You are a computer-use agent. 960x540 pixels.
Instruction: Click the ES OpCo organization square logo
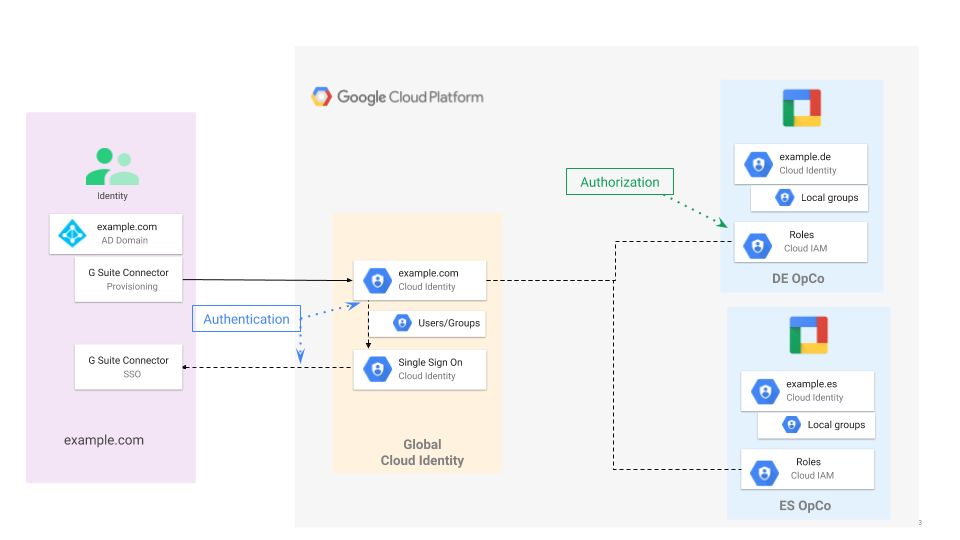(809, 335)
